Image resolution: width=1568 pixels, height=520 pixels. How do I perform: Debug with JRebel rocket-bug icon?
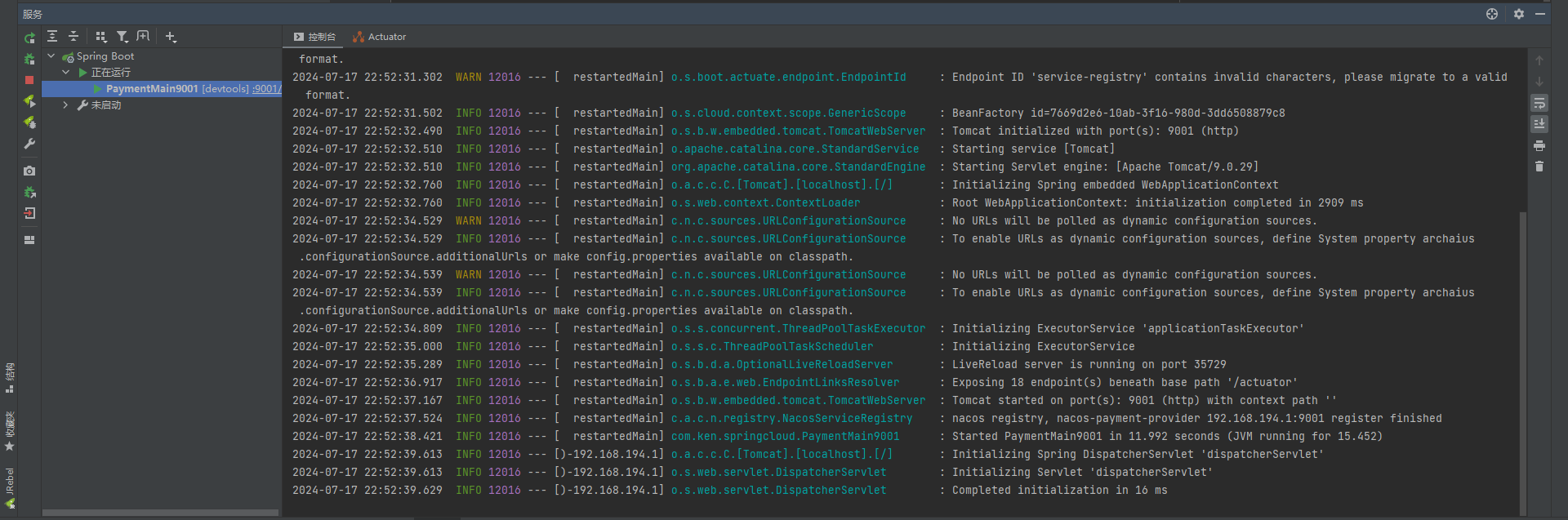point(29,122)
